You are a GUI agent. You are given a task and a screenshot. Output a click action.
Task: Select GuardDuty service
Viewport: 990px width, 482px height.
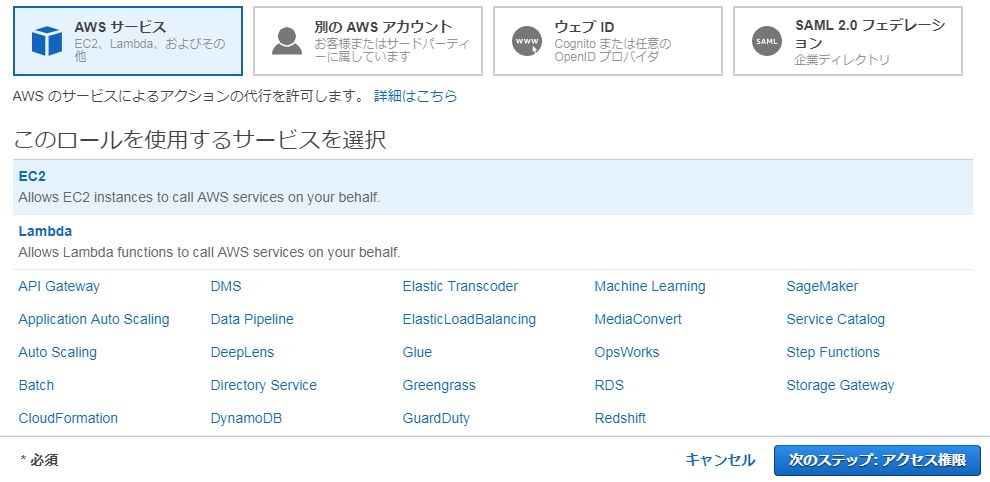(x=436, y=418)
